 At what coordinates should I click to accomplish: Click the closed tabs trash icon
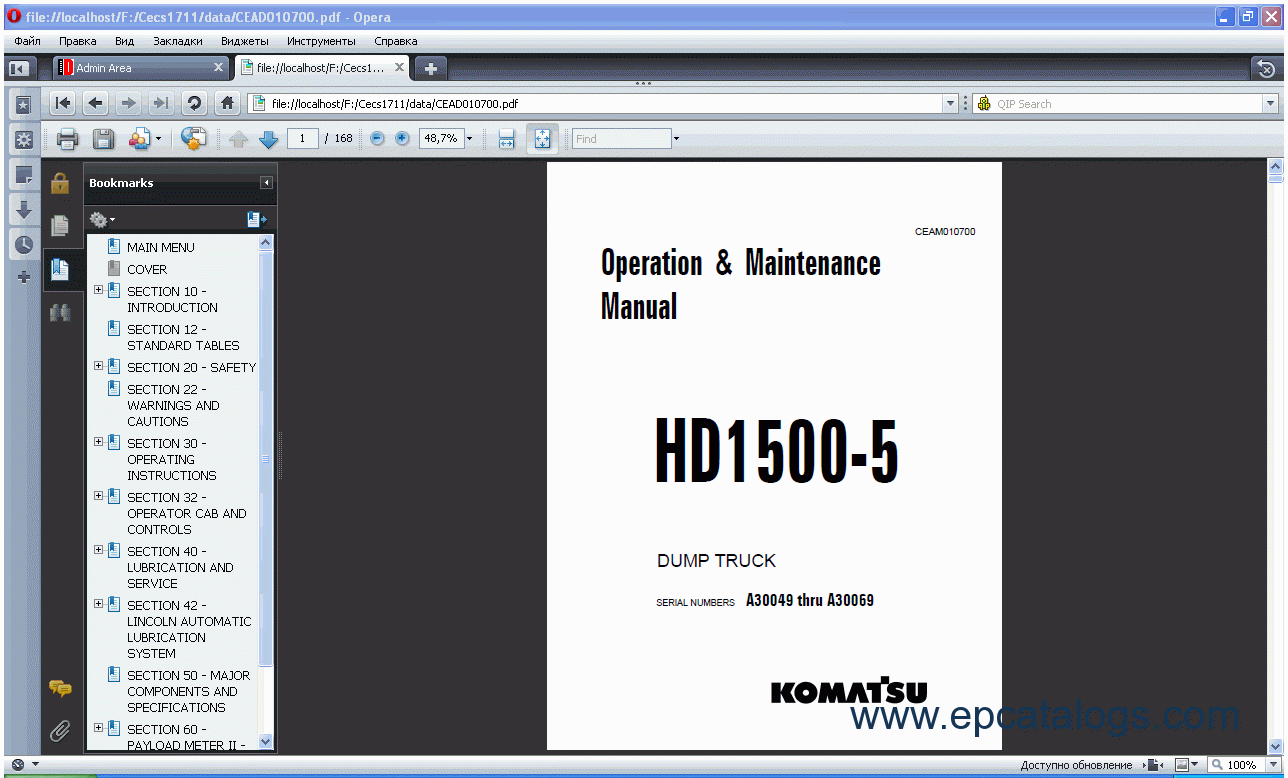[1266, 68]
